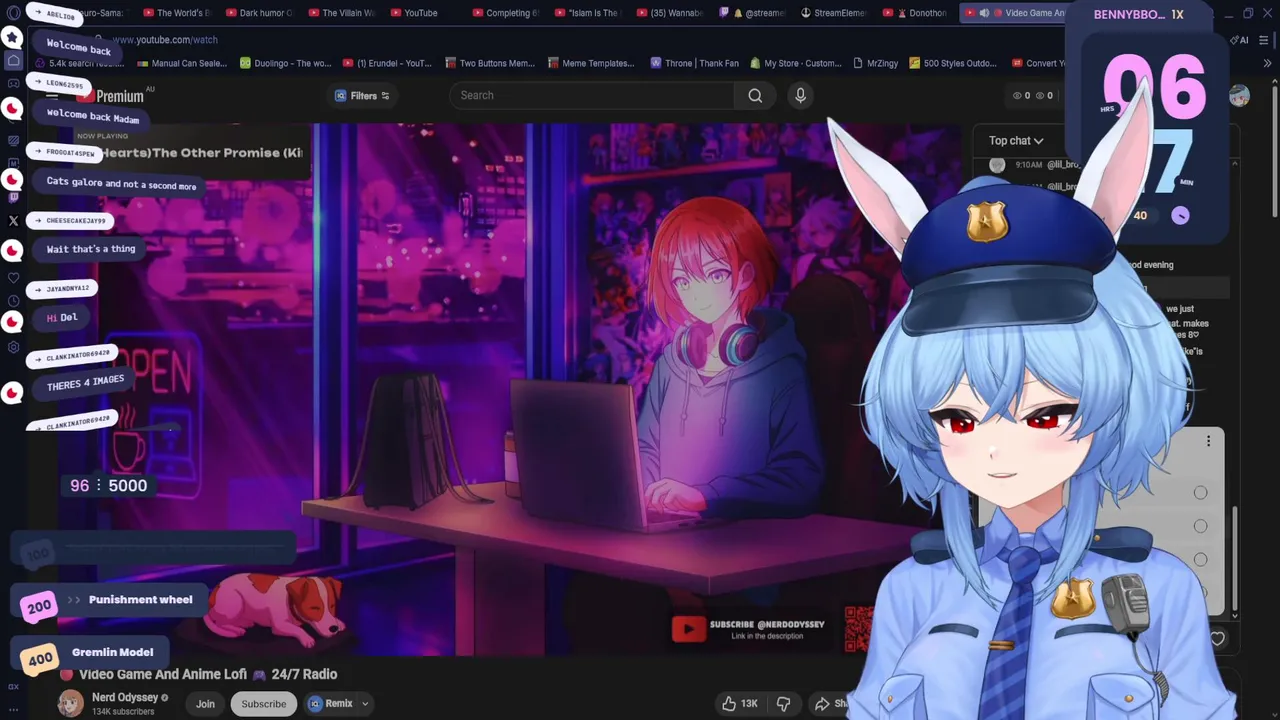The image size is (1280, 720).
Task: Open YouTube hamburger guide menu
Action: [52, 96]
